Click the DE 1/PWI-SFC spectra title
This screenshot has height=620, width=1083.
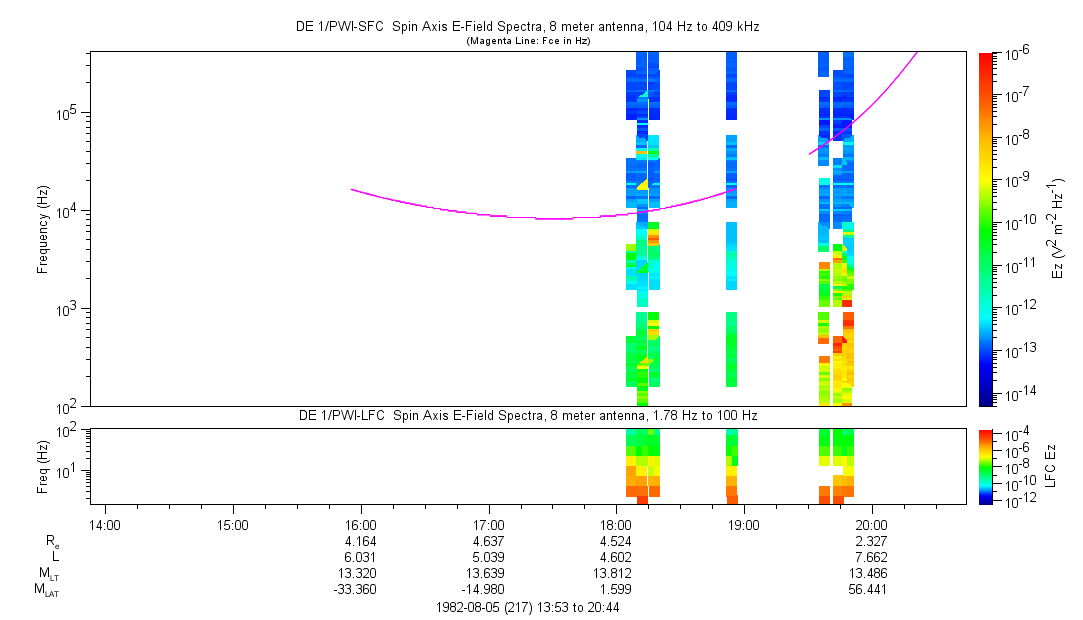(530, 27)
